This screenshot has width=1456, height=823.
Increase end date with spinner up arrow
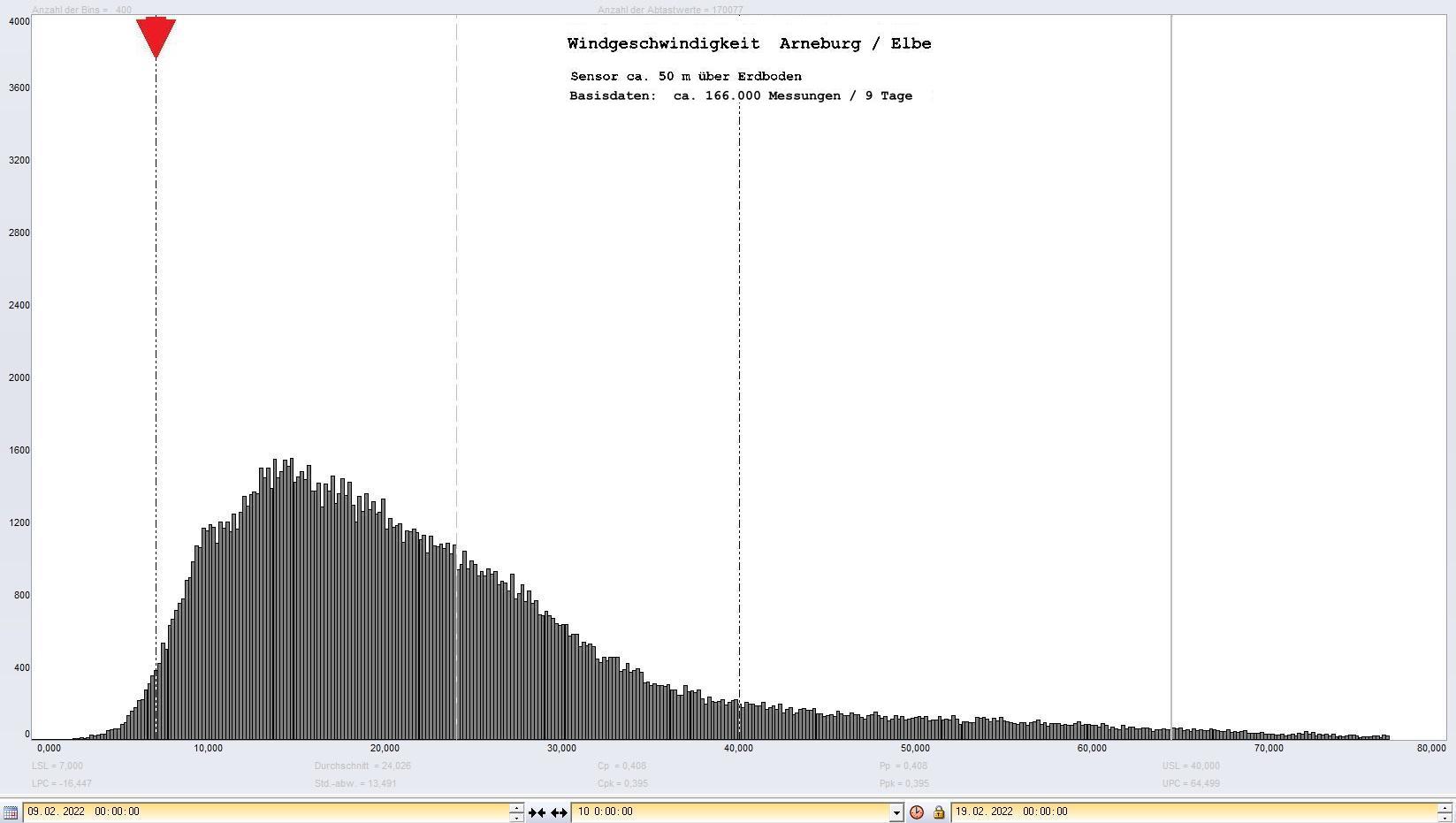click(1445, 807)
